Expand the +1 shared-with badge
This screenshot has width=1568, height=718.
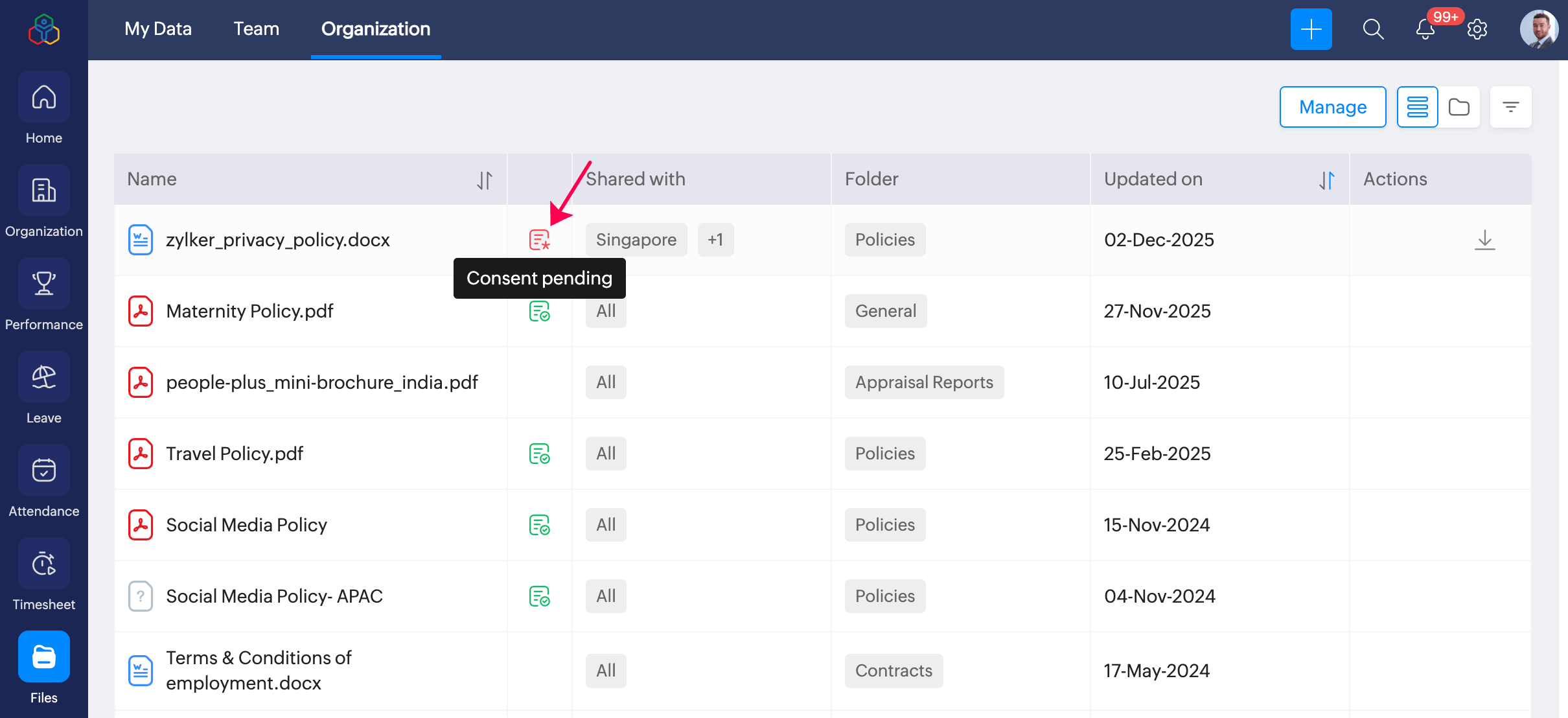tap(715, 240)
